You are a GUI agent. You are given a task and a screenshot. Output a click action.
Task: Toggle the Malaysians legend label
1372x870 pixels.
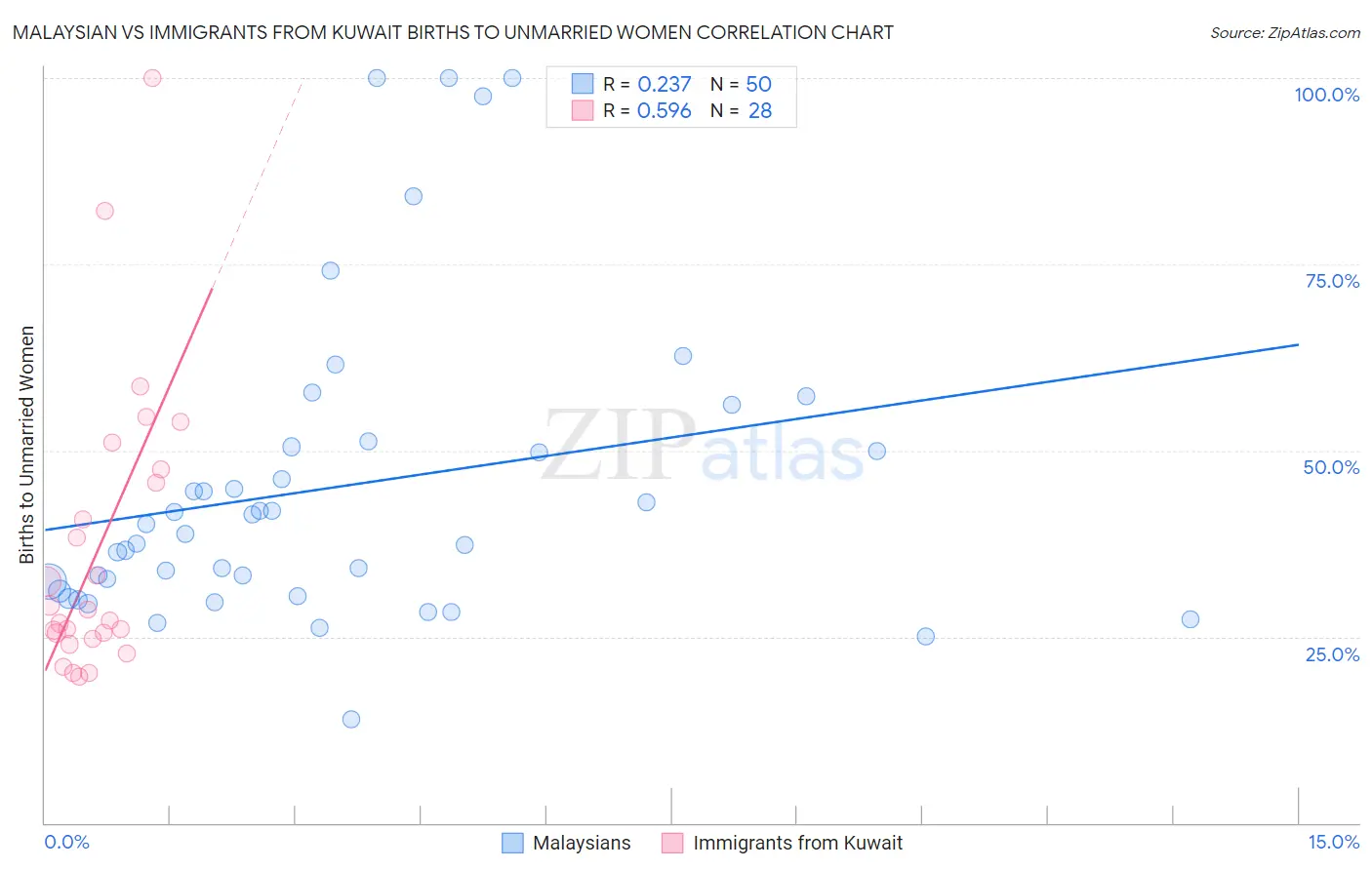pyautogui.click(x=582, y=843)
